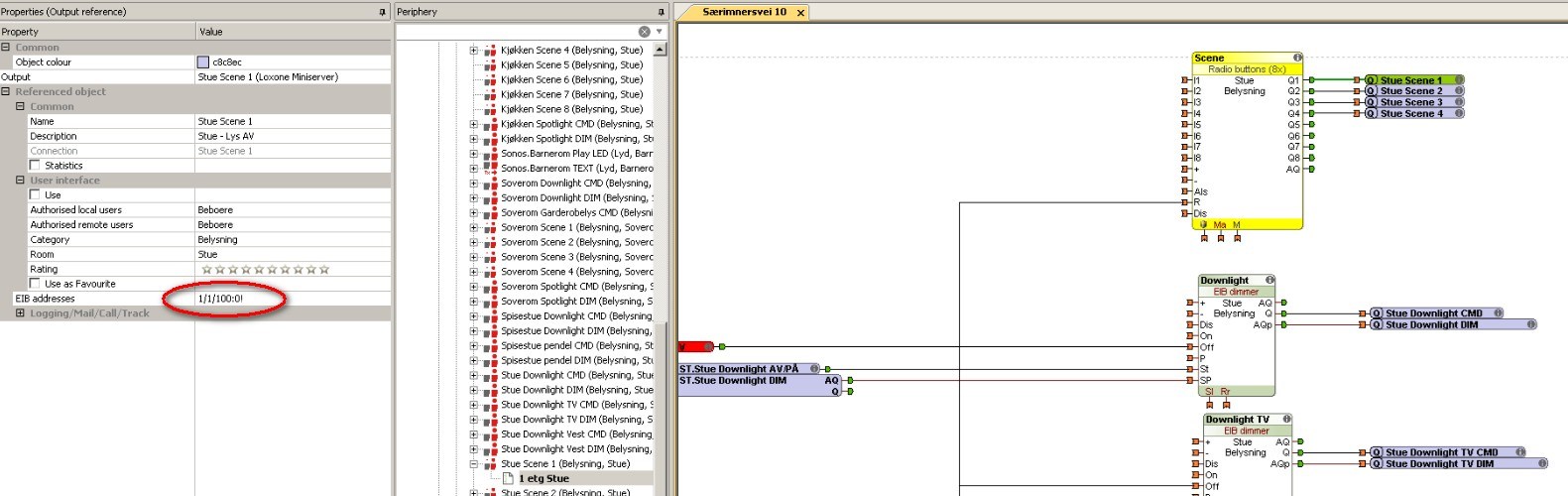The width and height of the screenshot is (1568, 496).
Task: Enable the Statistics checkbox
Action: click(36, 166)
